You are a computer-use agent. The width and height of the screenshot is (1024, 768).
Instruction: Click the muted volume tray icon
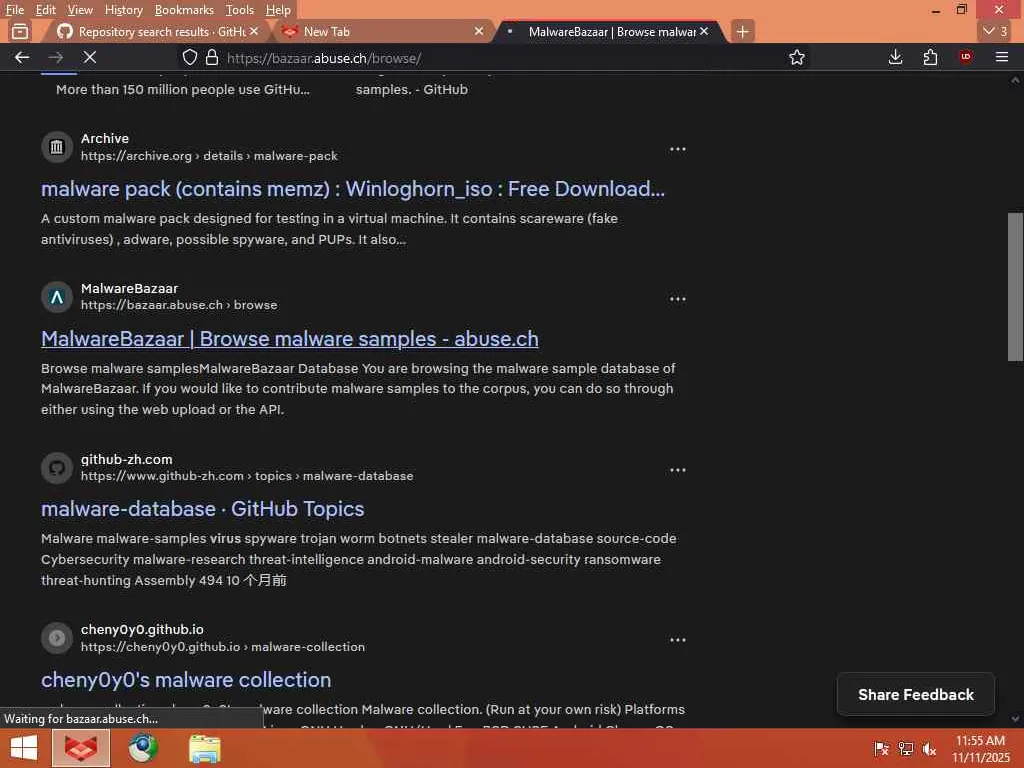[x=929, y=748]
